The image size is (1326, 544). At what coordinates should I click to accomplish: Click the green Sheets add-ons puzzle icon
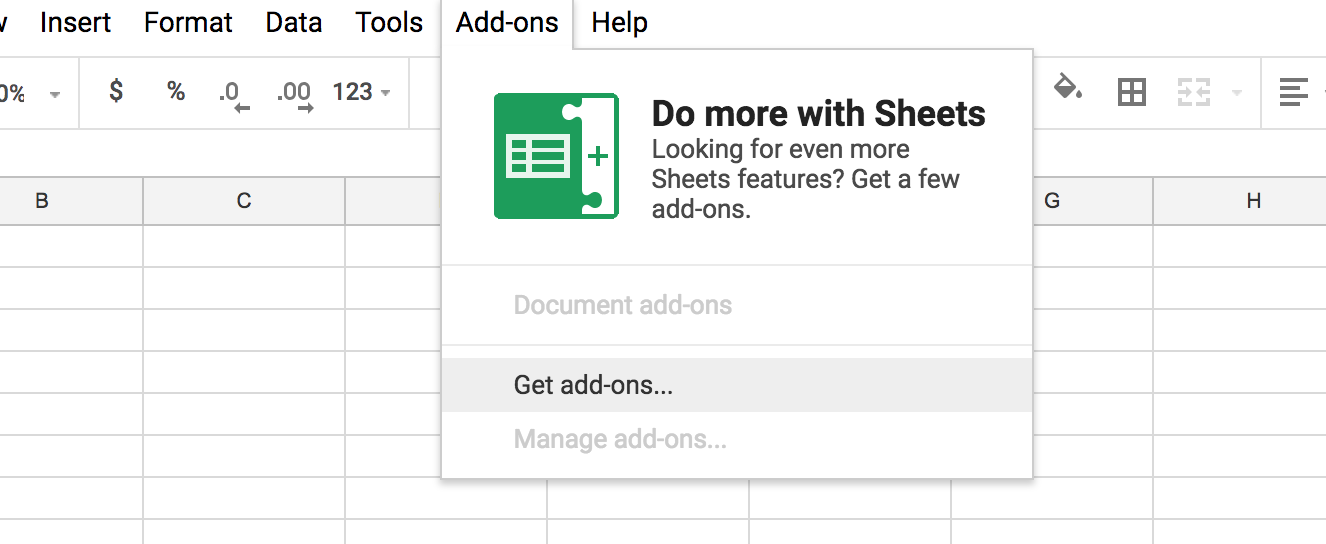(556, 156)
